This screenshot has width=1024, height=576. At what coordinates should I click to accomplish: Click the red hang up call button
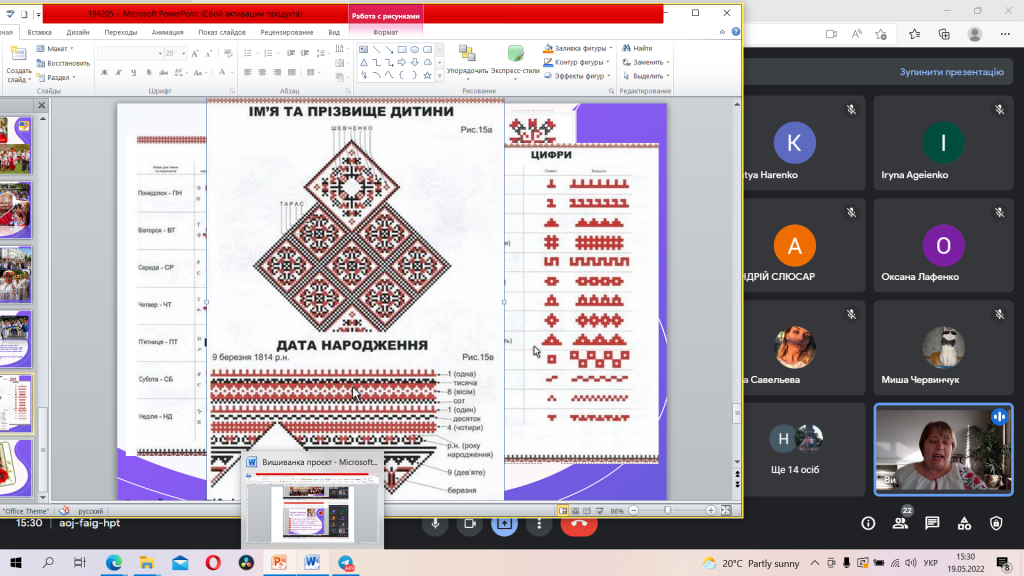[x=580, y=523]
